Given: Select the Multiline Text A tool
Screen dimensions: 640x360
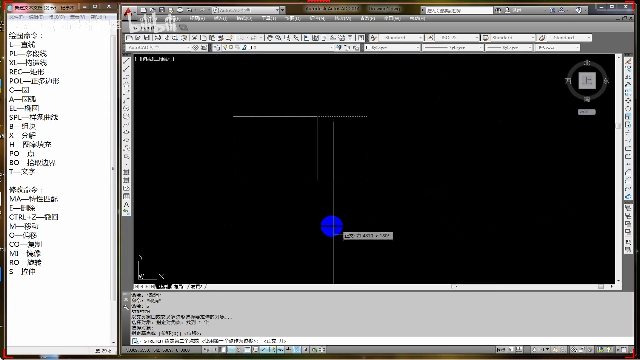Looking at the screenshot, I should [x=127, y=204].
